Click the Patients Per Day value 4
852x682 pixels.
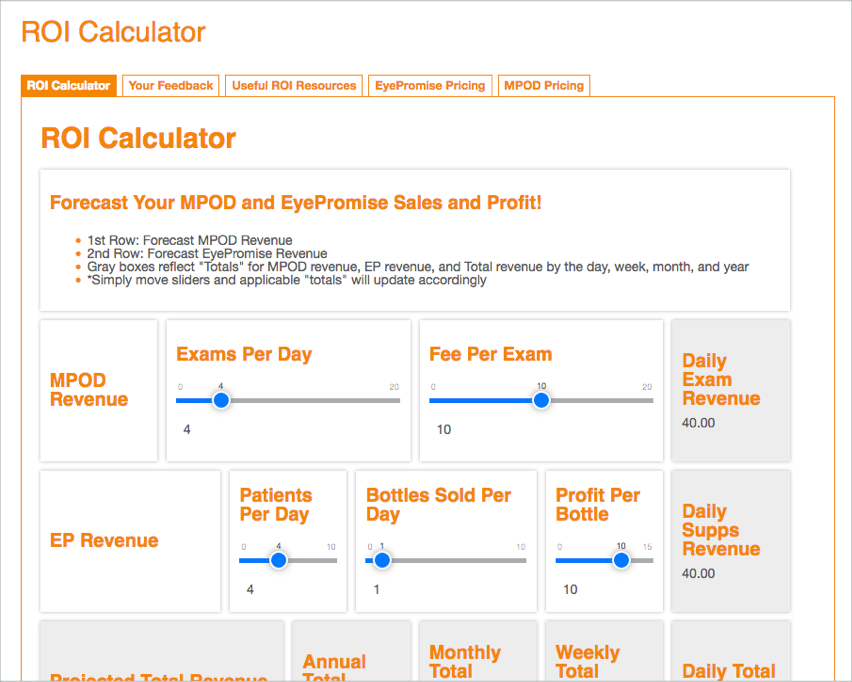point(250,589)
